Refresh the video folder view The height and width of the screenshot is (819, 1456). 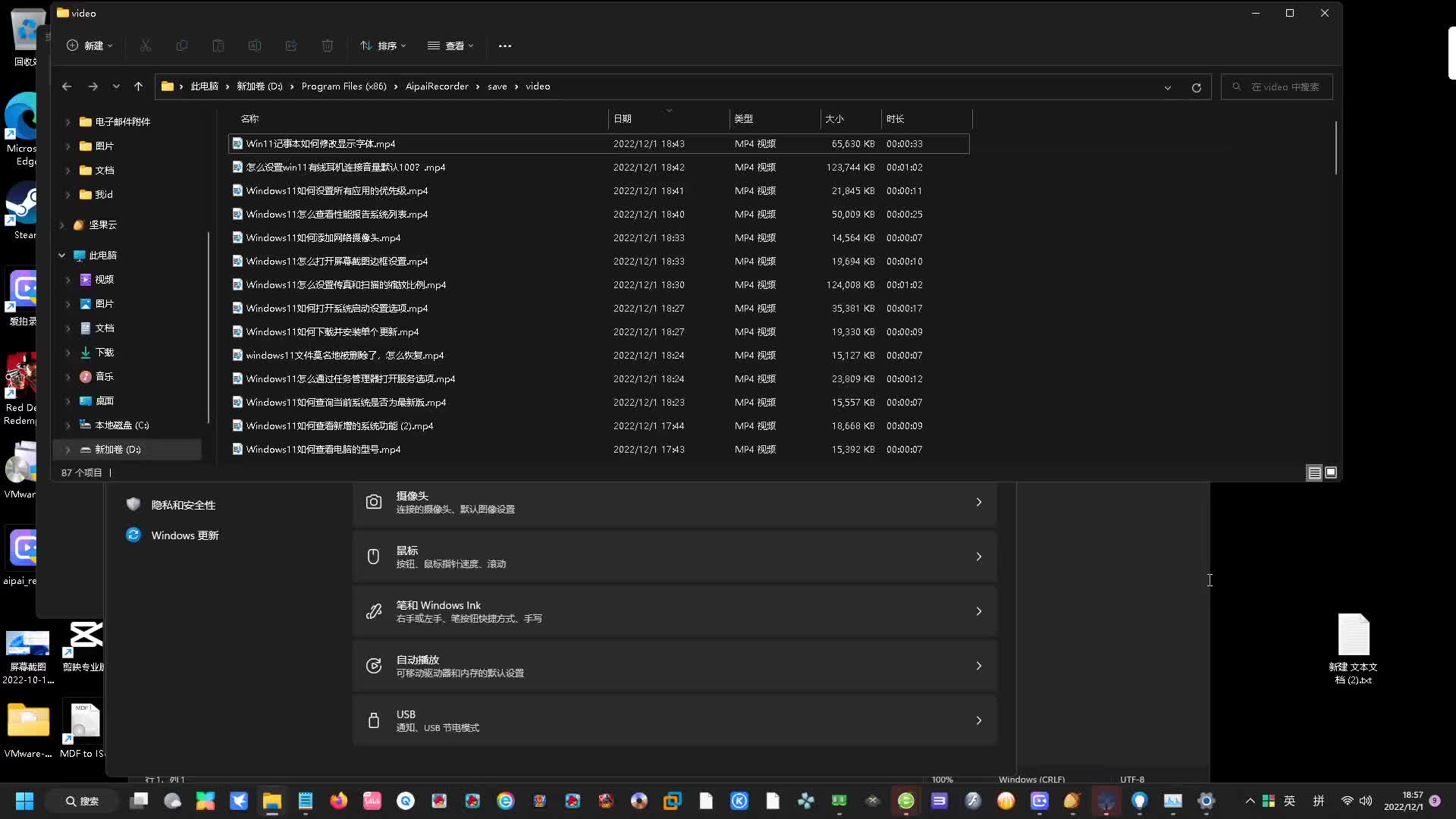click(1197, 87)
